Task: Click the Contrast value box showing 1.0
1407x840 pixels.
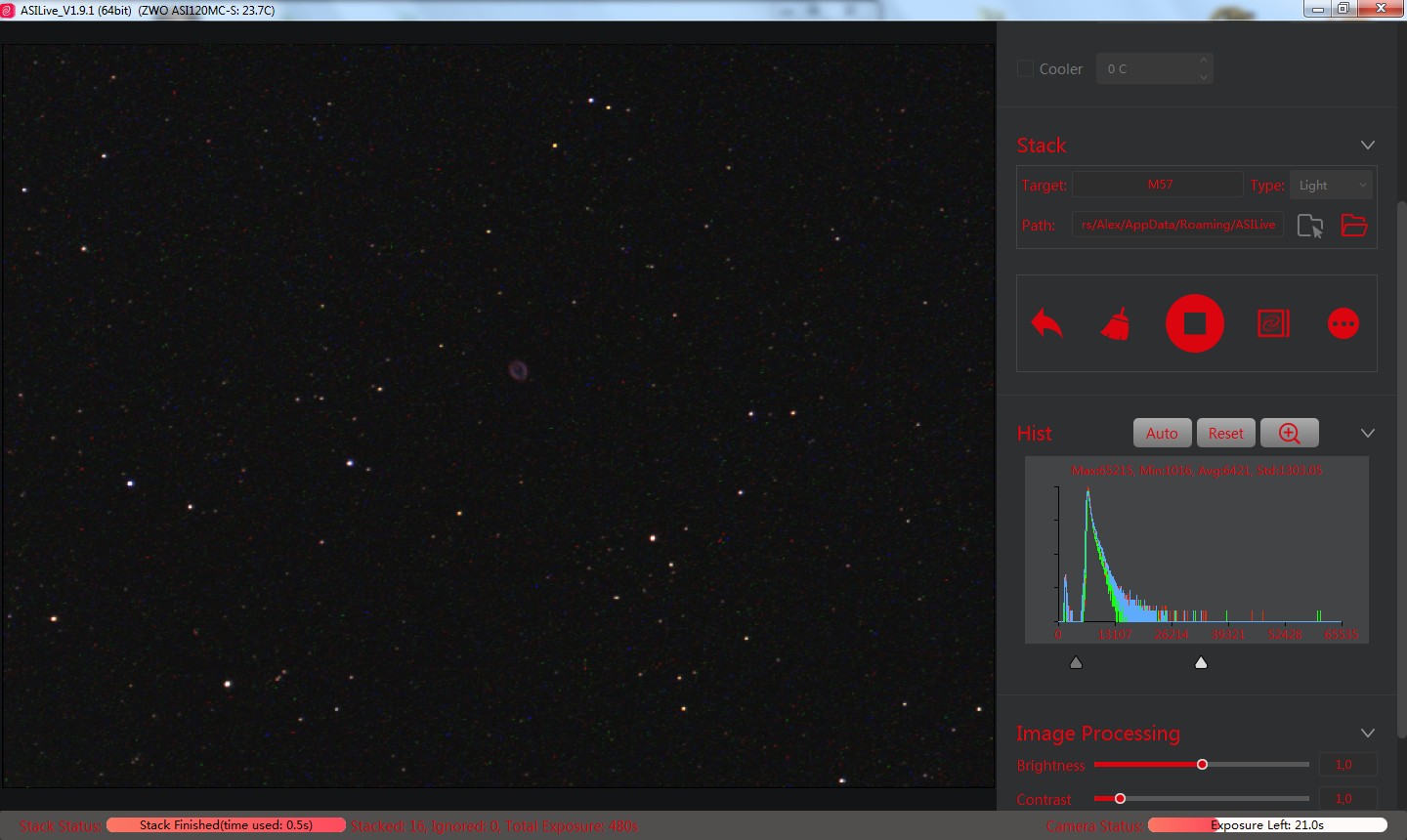Action: click(x=1347, y=798)
